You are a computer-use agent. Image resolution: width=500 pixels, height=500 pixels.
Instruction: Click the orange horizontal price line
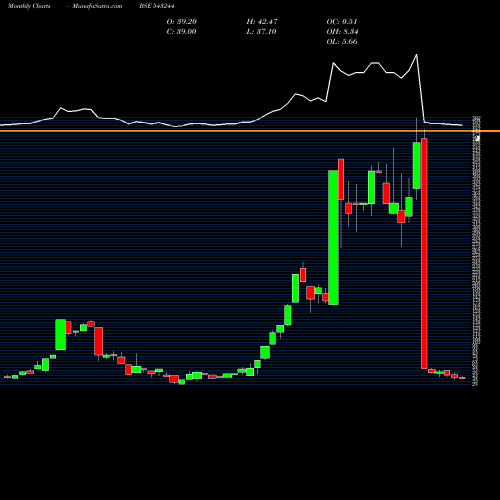[x=250, y=131]
